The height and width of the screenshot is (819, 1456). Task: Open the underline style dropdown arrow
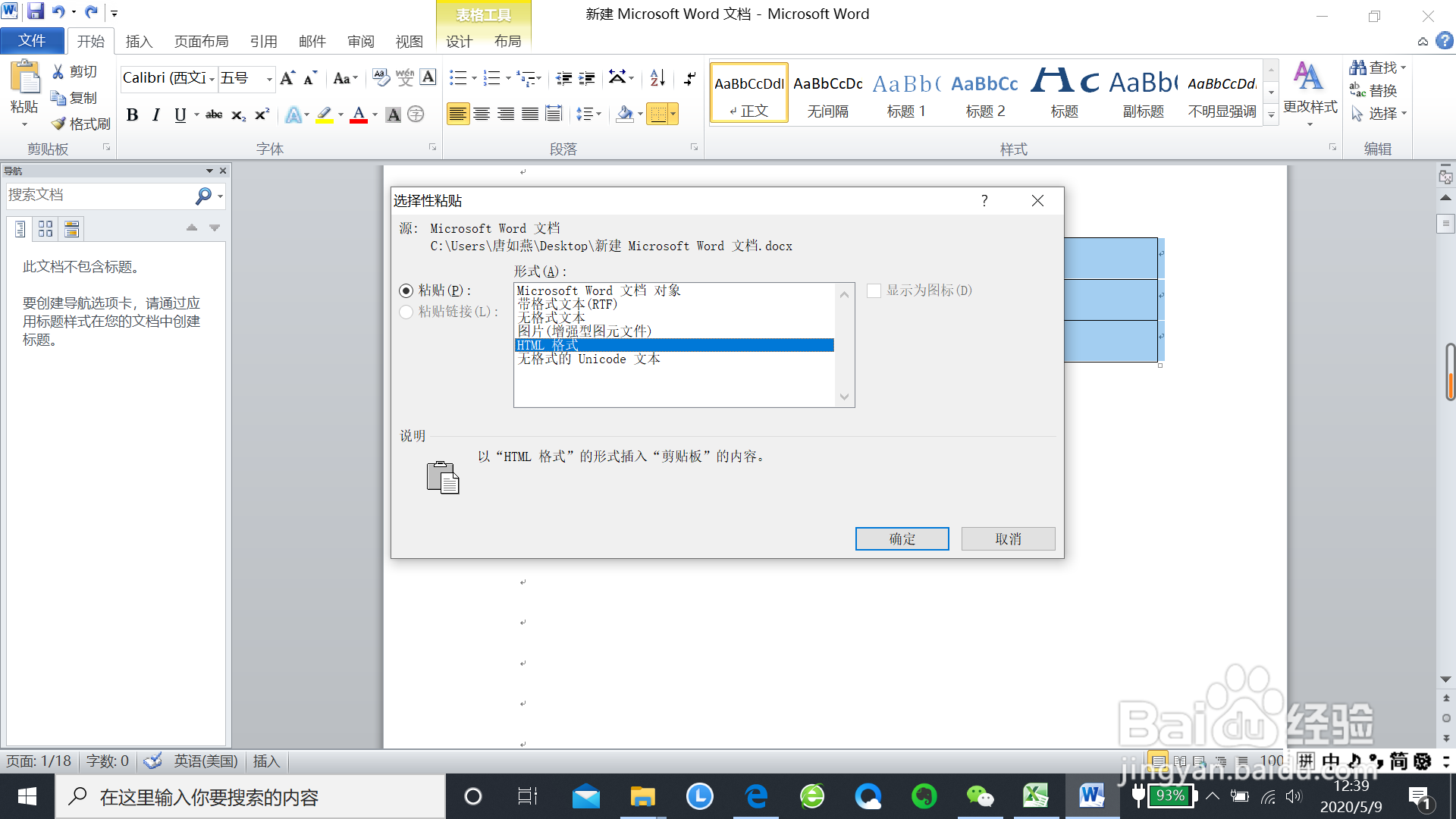pos(196,115)
